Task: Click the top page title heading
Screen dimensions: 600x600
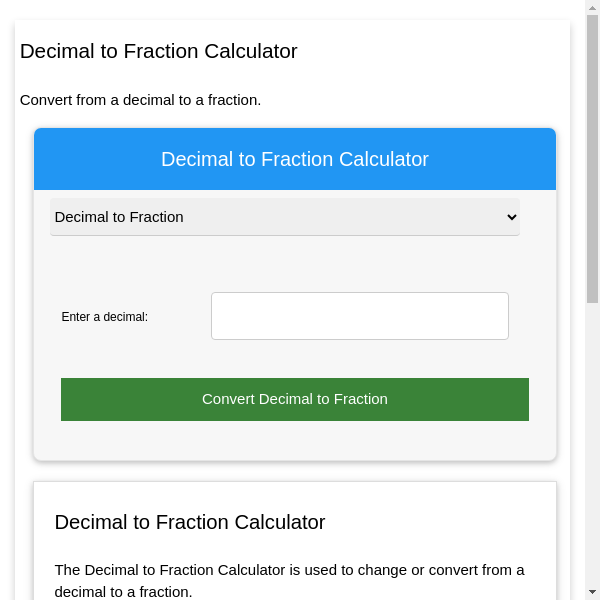Action: [159, 51]
